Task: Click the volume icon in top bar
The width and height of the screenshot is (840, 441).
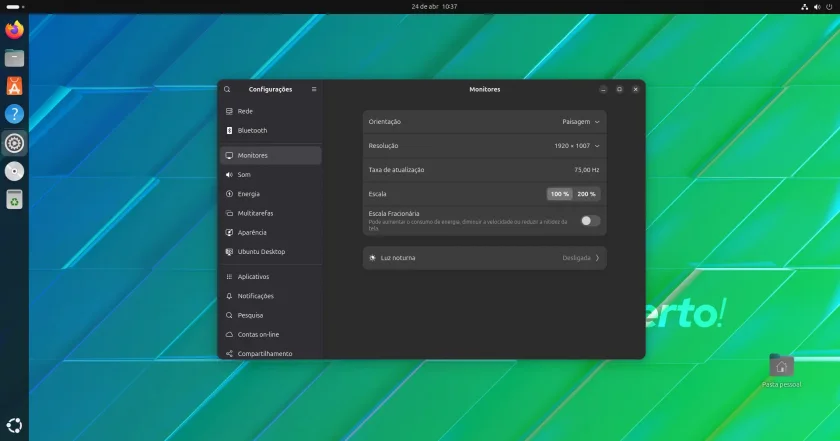Action: [x=817, y=7]
